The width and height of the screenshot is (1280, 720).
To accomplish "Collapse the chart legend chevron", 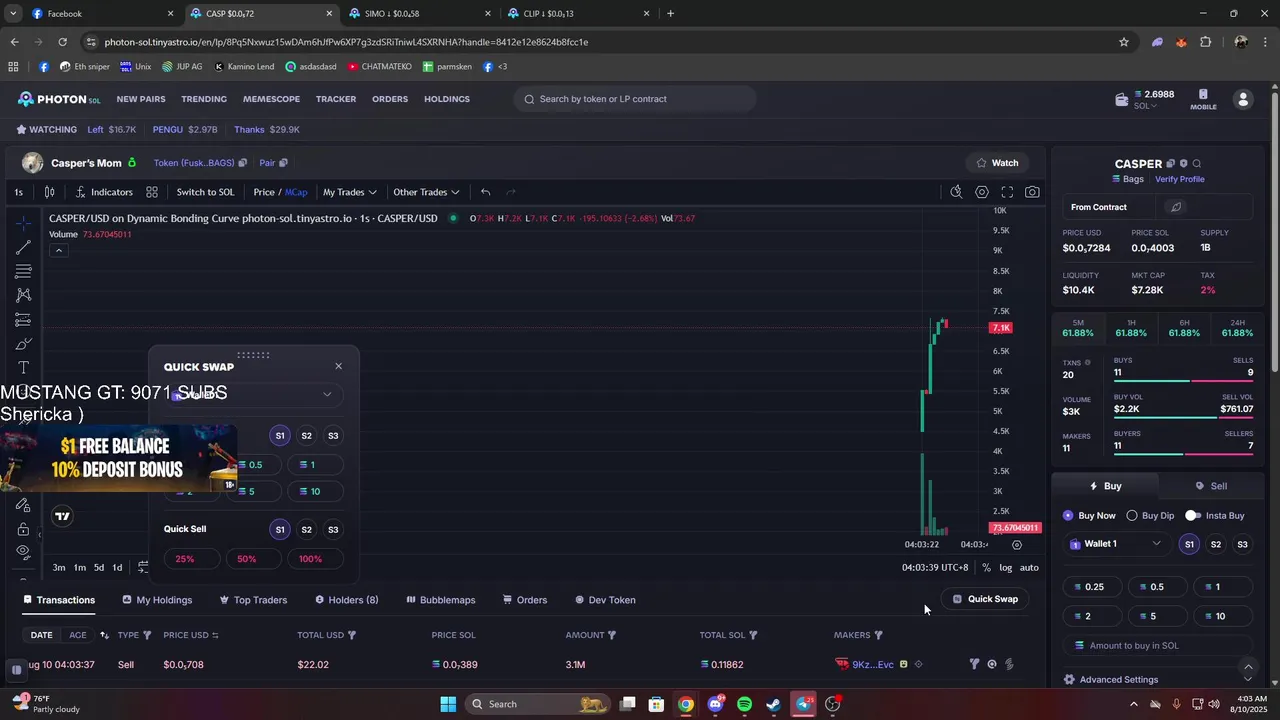I will [x=59, y=250].
